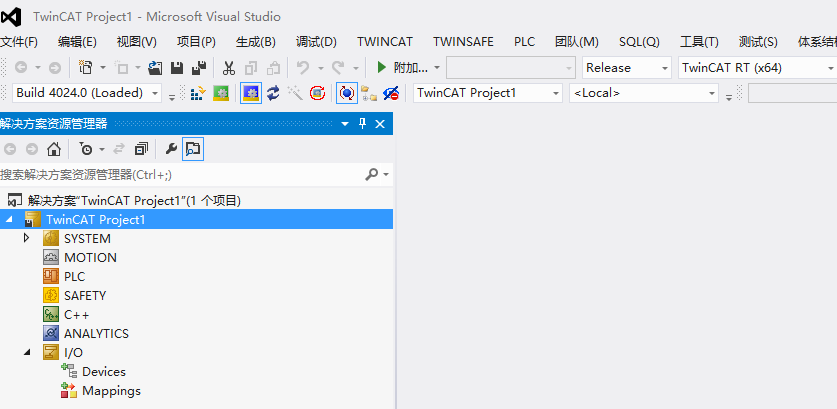Click the Visual Studio logo icon
The image size is (837, 409).
click(x=11, y=17)
